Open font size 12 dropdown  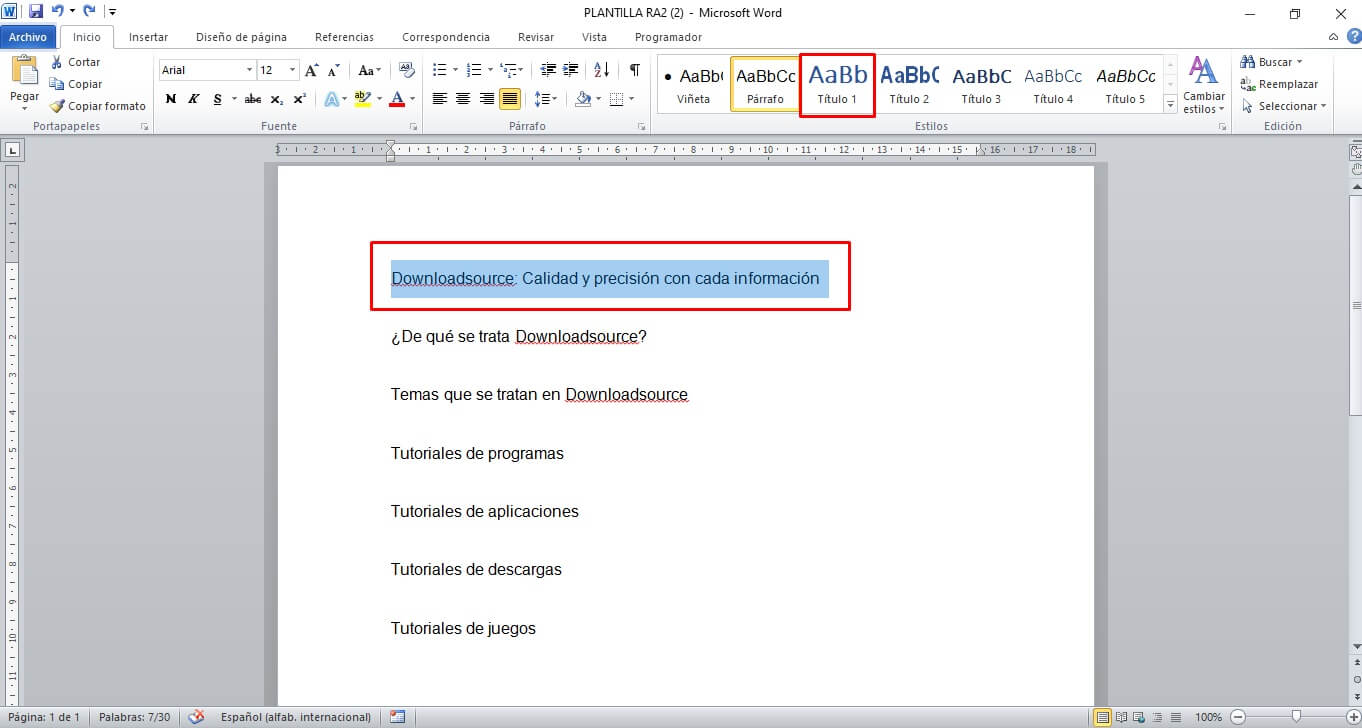click(292, 70)
